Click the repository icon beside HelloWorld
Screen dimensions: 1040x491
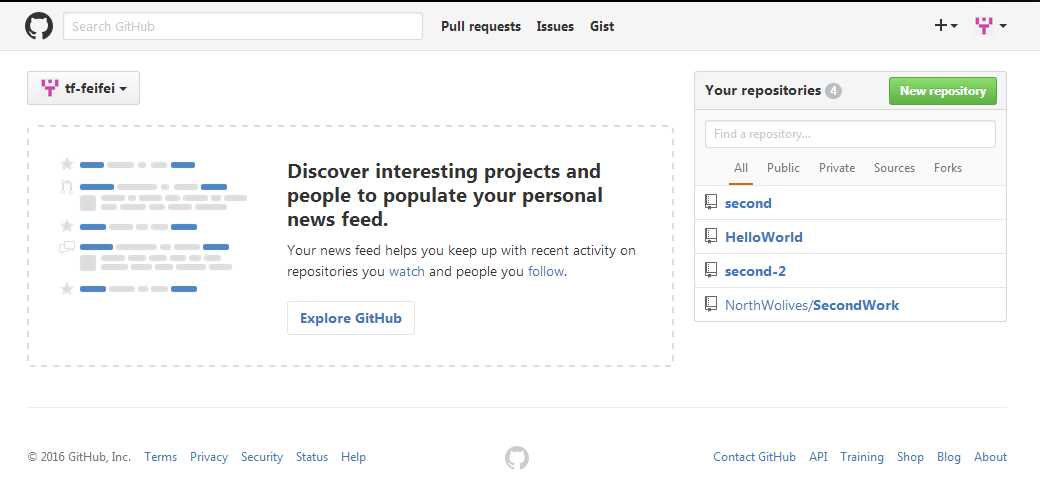(710, 236)
